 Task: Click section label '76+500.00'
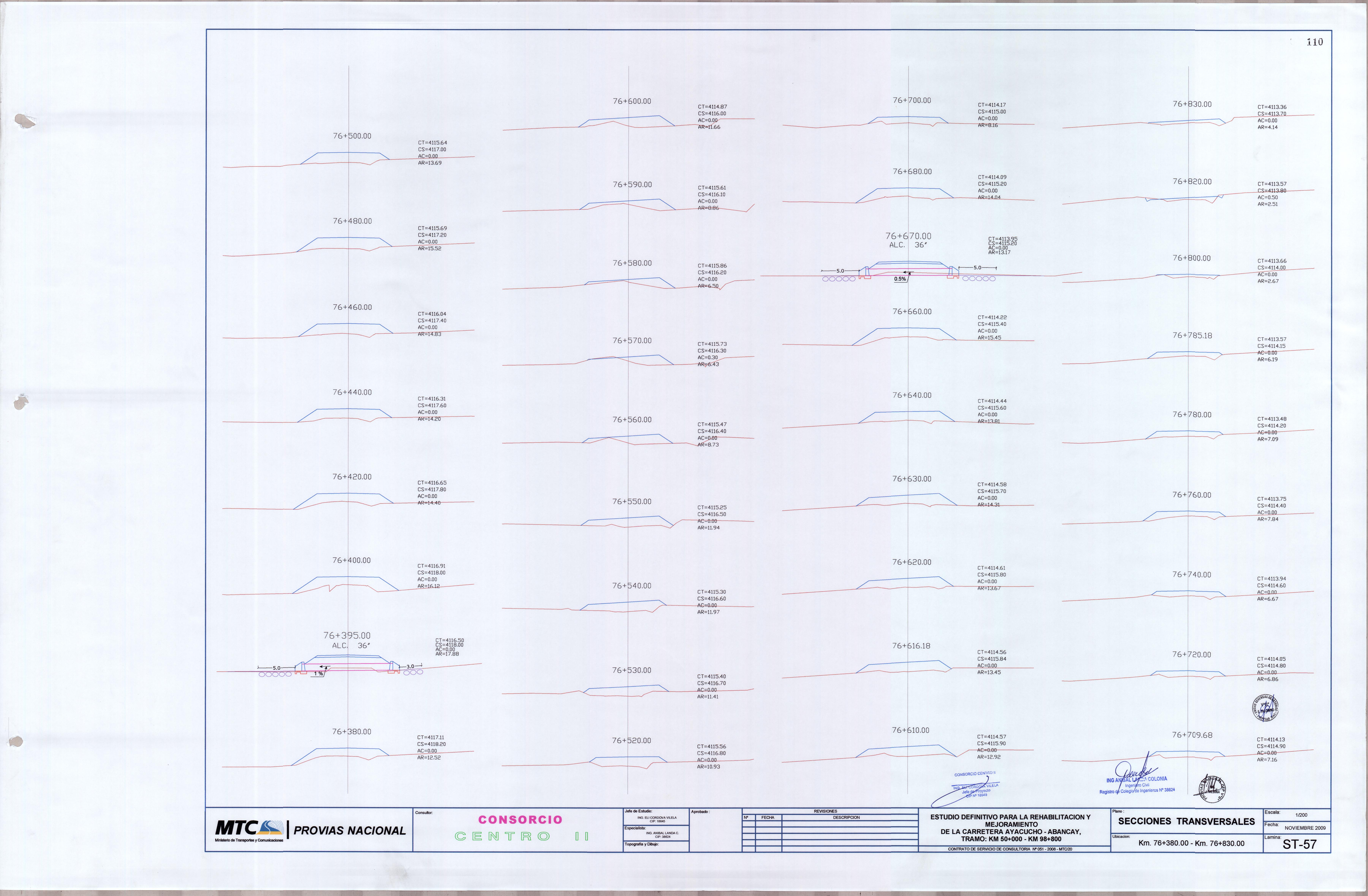click(x=352, y=136)
